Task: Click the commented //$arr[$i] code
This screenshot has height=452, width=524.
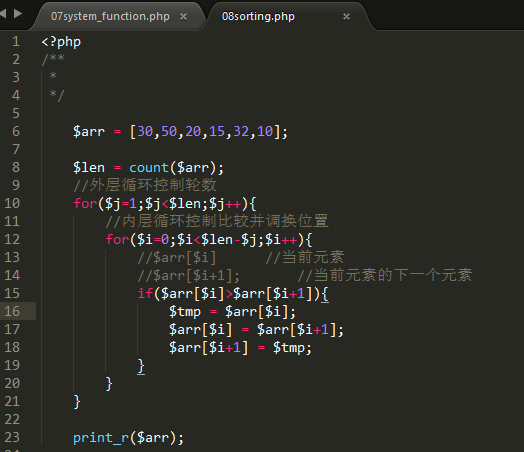Action: click(177, 258)
